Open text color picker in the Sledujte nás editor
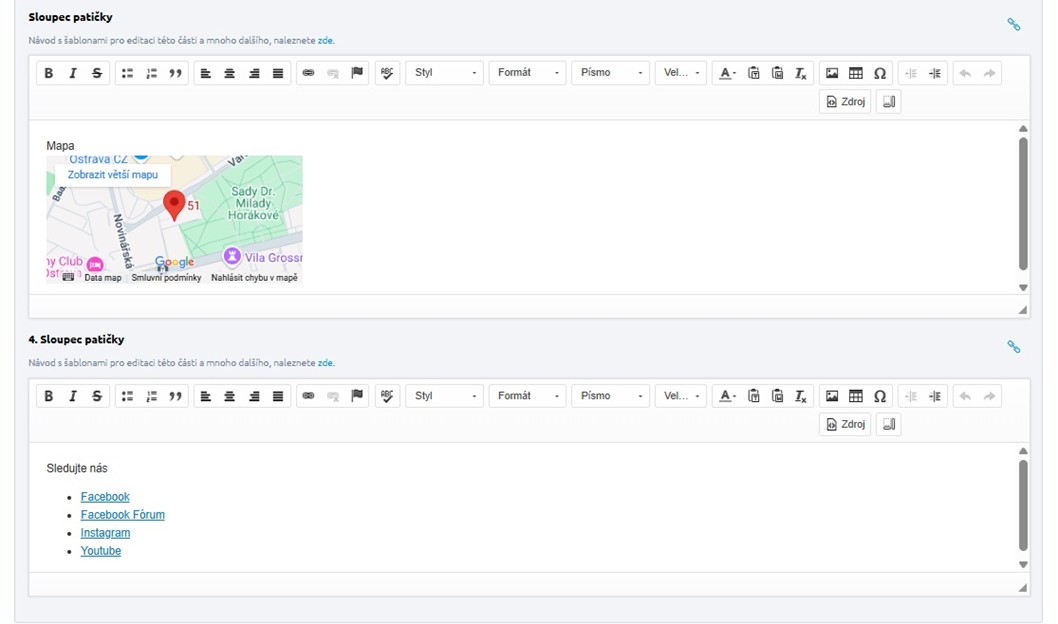This screenshot has width=1058, height=624. (727, 396)
